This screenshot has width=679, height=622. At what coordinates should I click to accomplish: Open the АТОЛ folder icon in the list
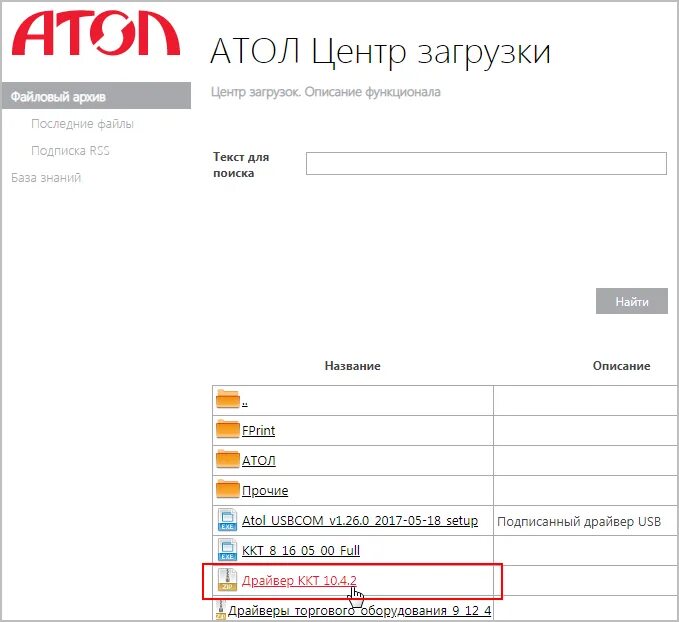pyautogui.click(x=228, y=459)
